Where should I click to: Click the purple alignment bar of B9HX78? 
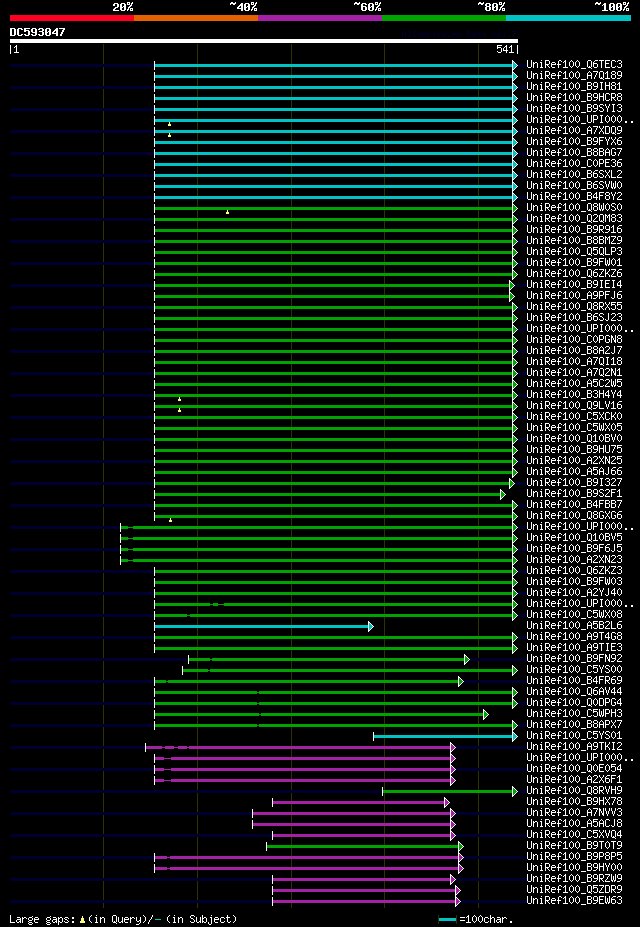point(361,802)
